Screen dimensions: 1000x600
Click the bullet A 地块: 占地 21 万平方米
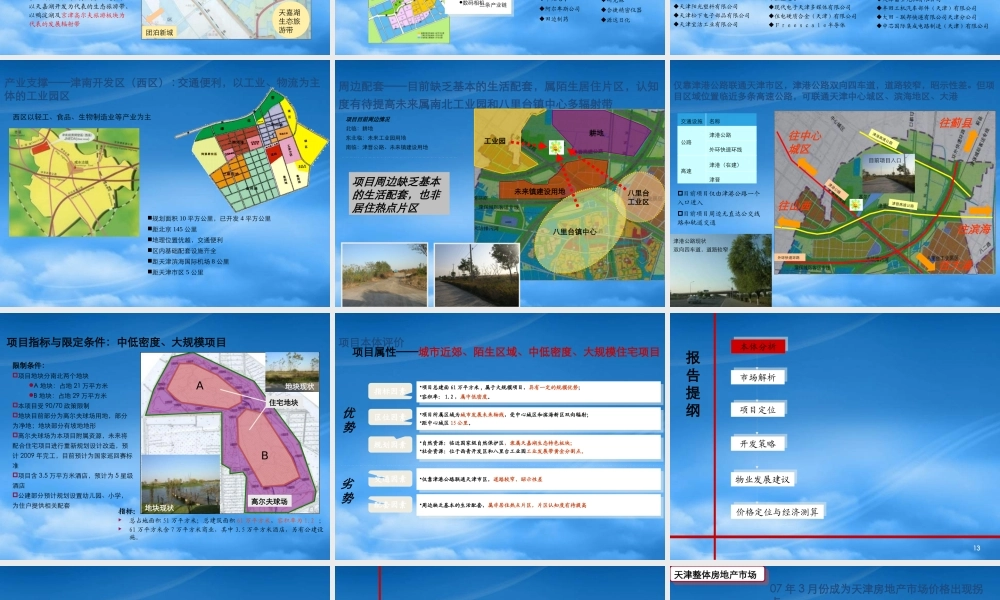tap(68, 386)
